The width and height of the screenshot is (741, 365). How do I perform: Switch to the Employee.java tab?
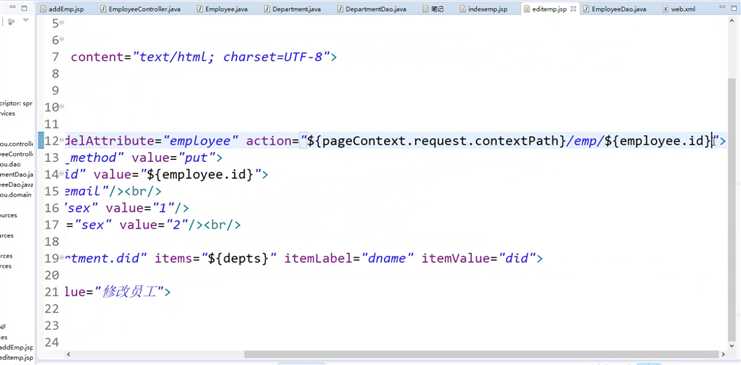coord(223,9)
